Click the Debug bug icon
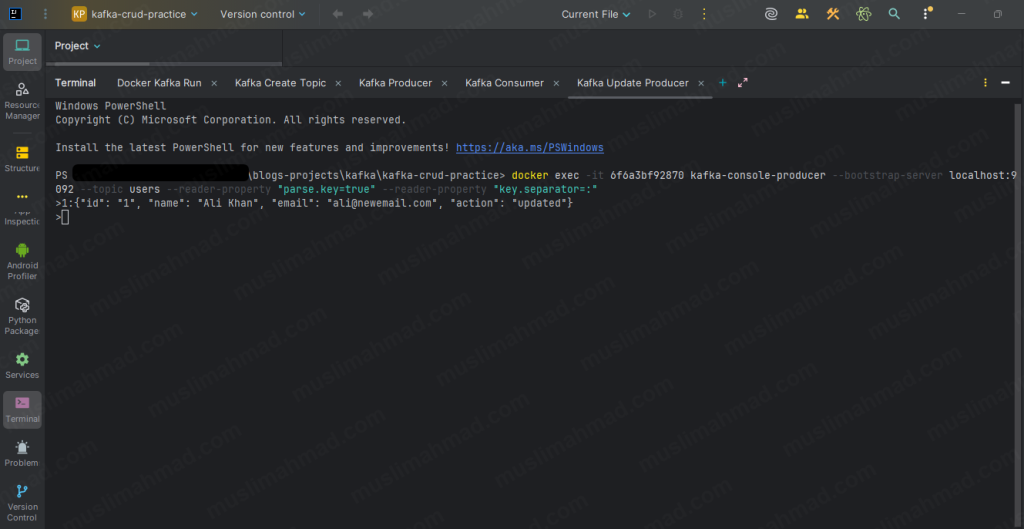 pyautogui.click(x=678, y=14)
